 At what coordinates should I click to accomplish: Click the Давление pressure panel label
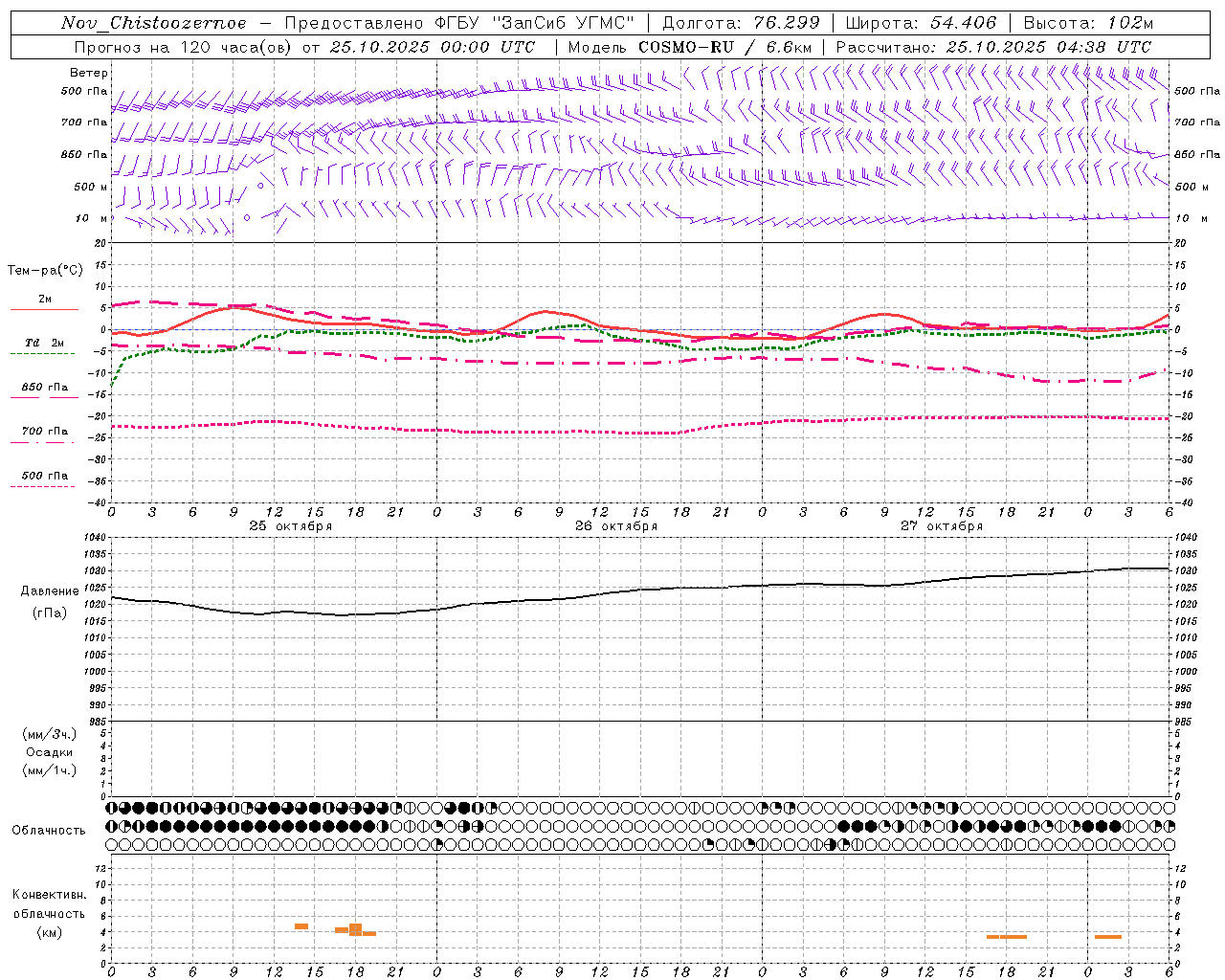(50, 591)
